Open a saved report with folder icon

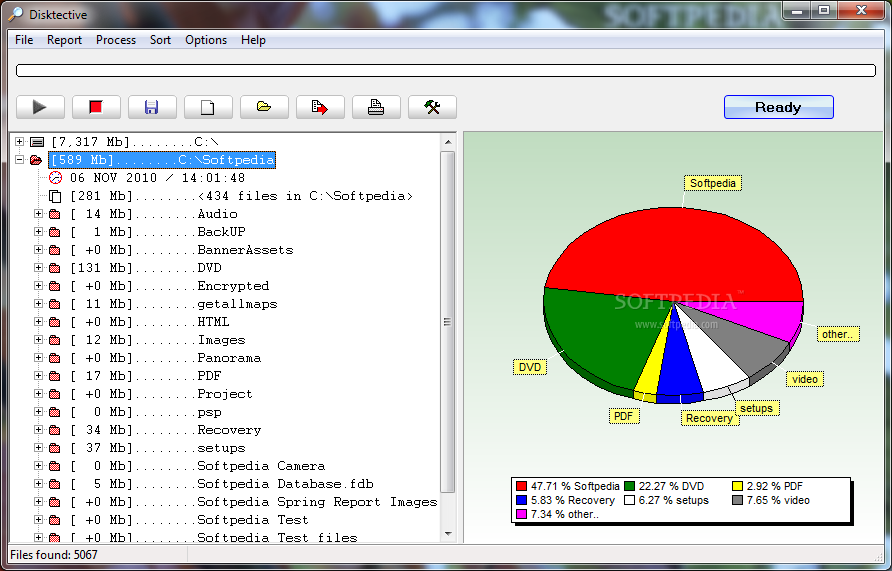(x=264, y=107)
